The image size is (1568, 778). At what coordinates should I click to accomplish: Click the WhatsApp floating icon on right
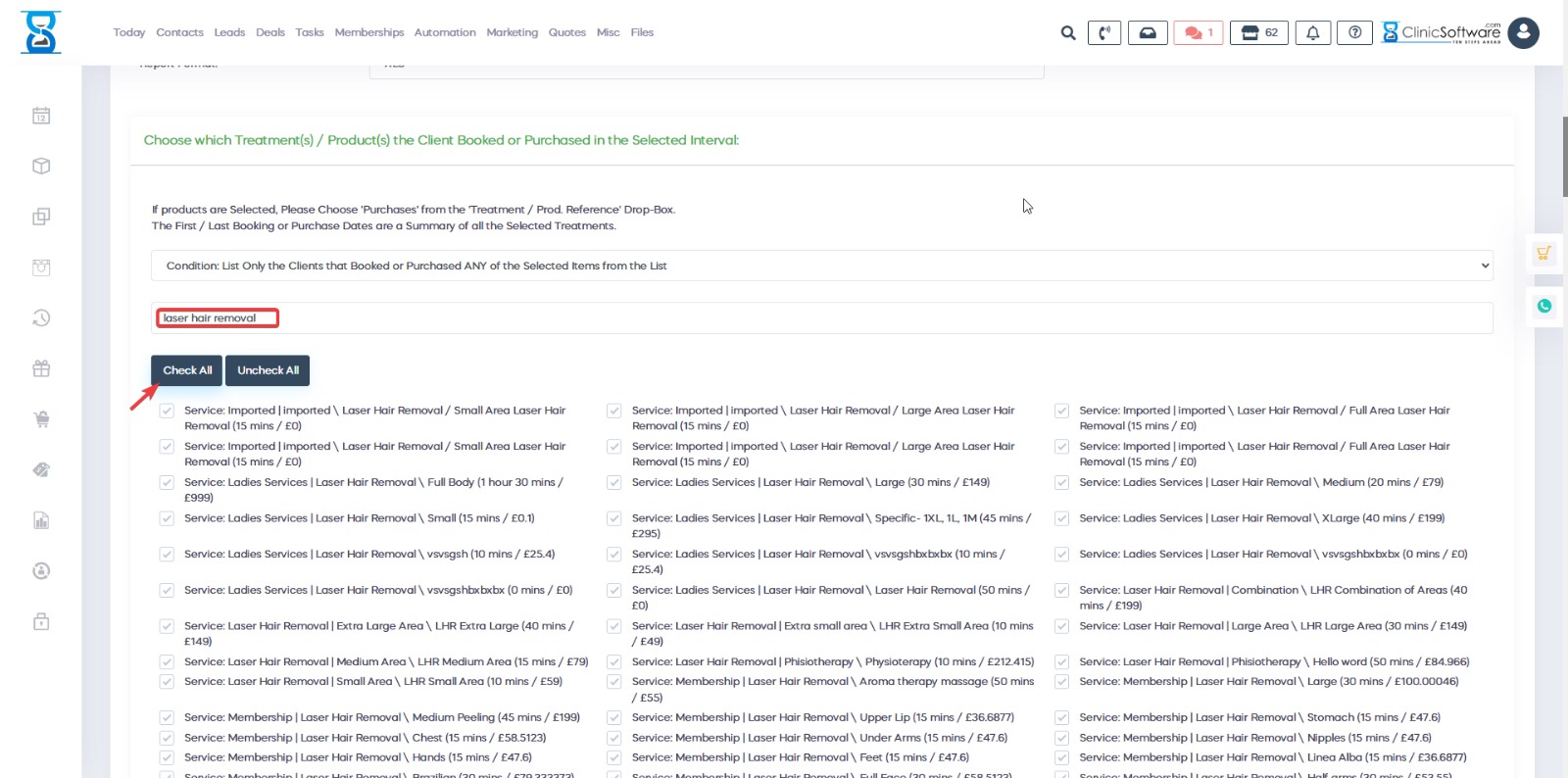coord(1544,306)
